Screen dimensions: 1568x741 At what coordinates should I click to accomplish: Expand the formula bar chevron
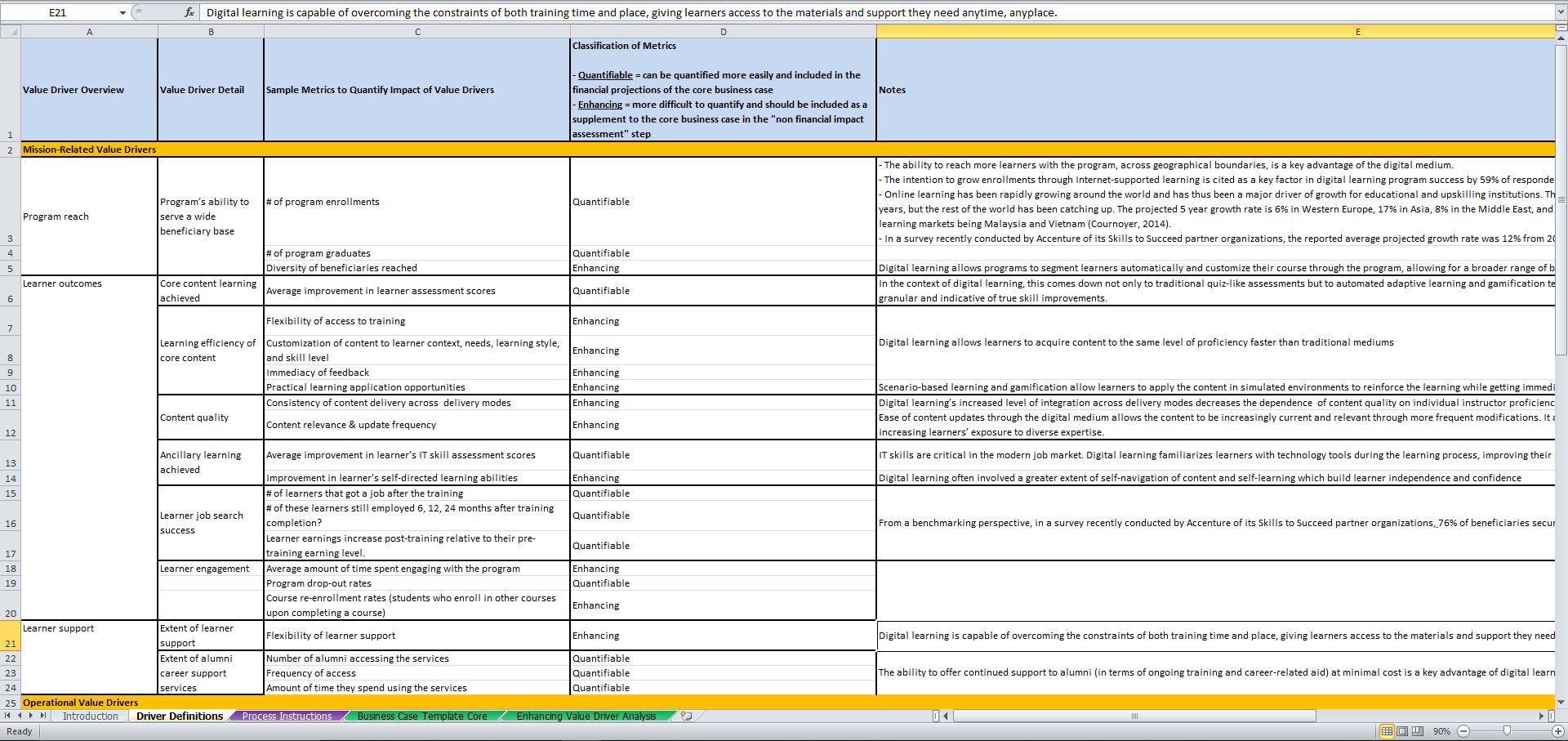pyautogui.click(x=1560, y=12)
